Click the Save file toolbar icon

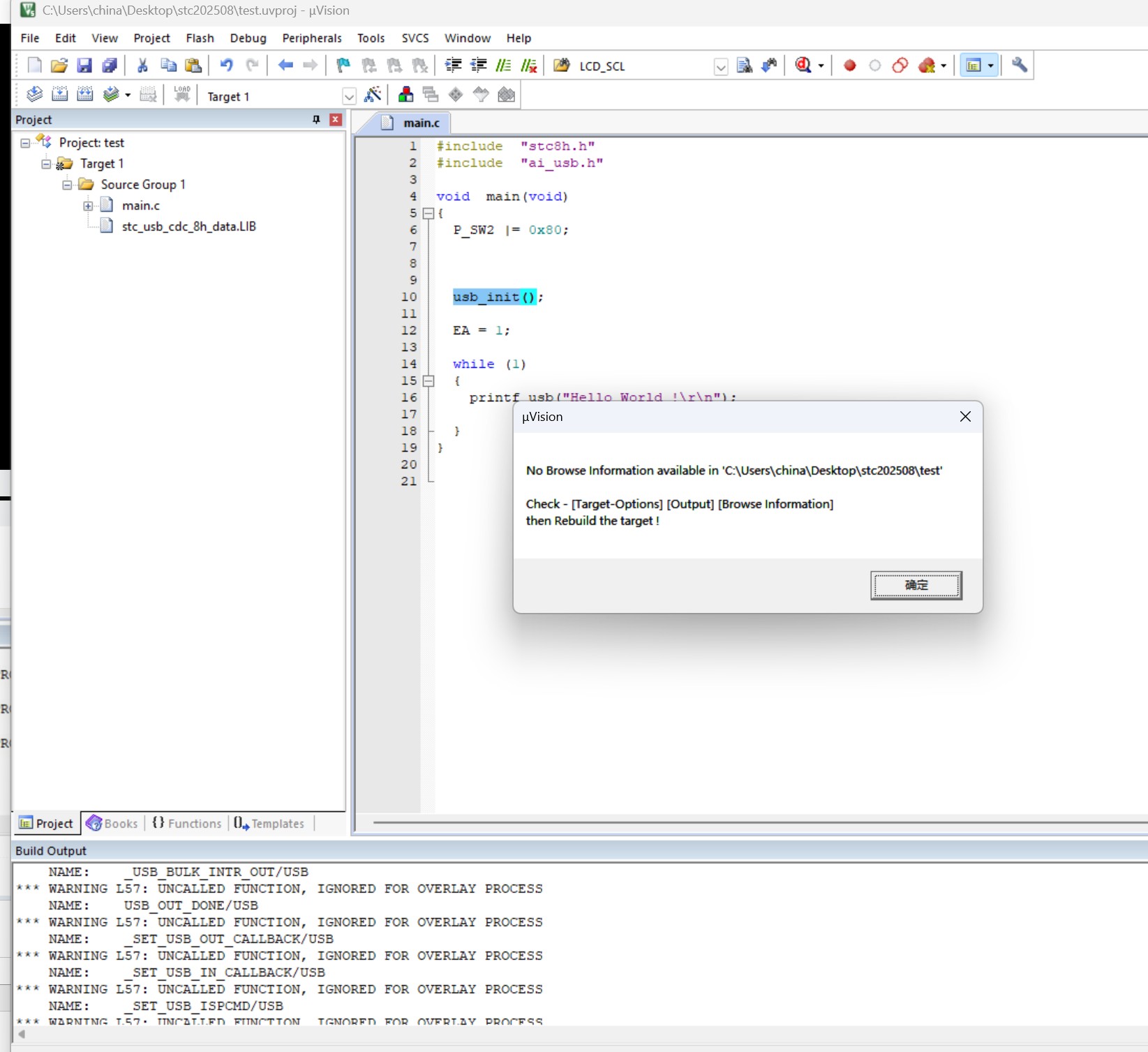84,66
